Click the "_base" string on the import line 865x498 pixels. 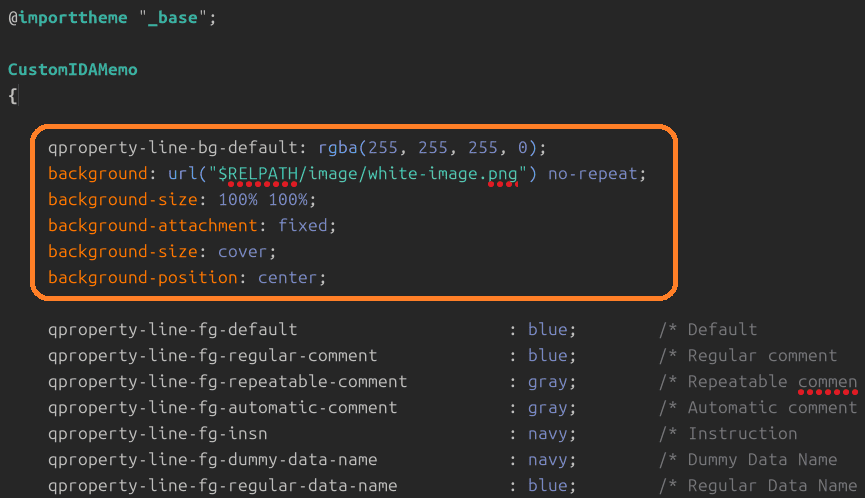pyautogui.click(x=173, y=18)
